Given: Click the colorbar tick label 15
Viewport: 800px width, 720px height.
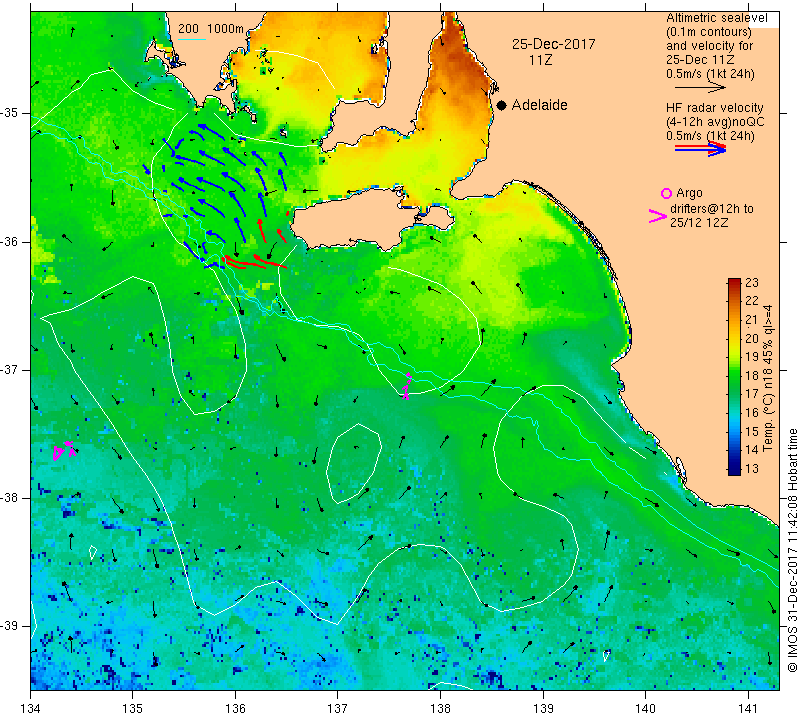Looking at the screenshot, I should click(752, 431).
